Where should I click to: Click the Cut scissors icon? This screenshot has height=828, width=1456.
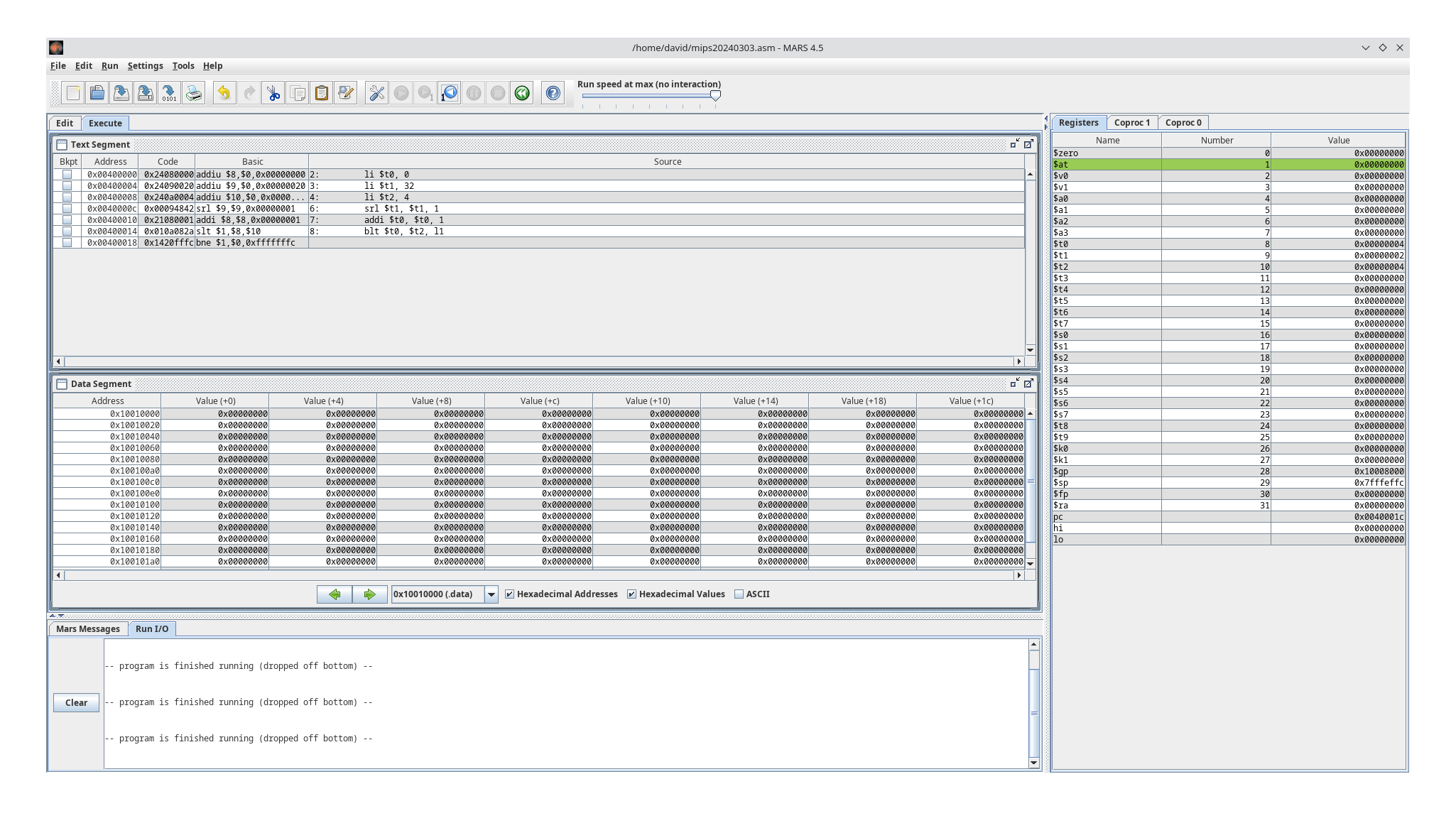(273, 92)
